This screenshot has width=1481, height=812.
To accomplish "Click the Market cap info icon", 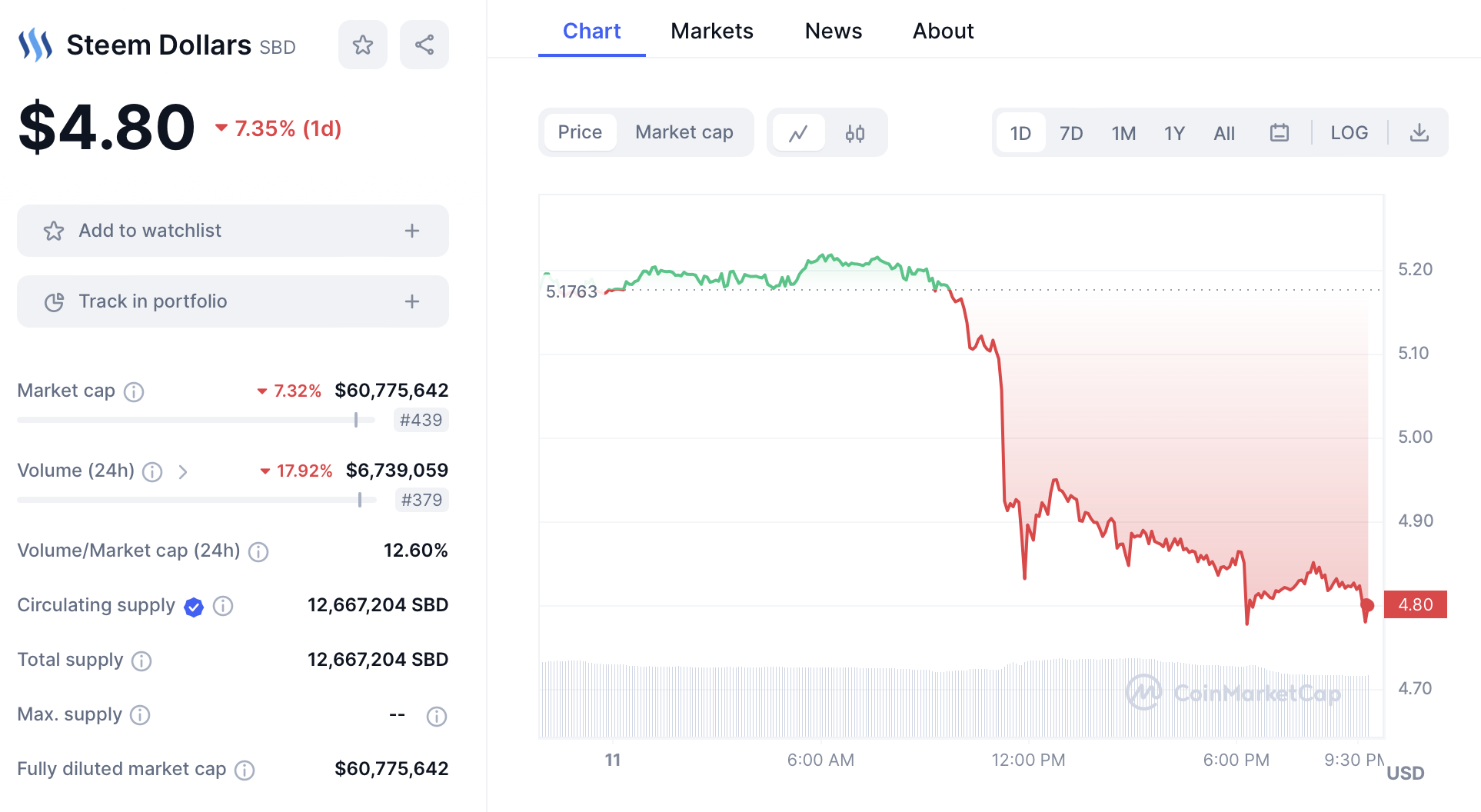I will click(134, 392).
